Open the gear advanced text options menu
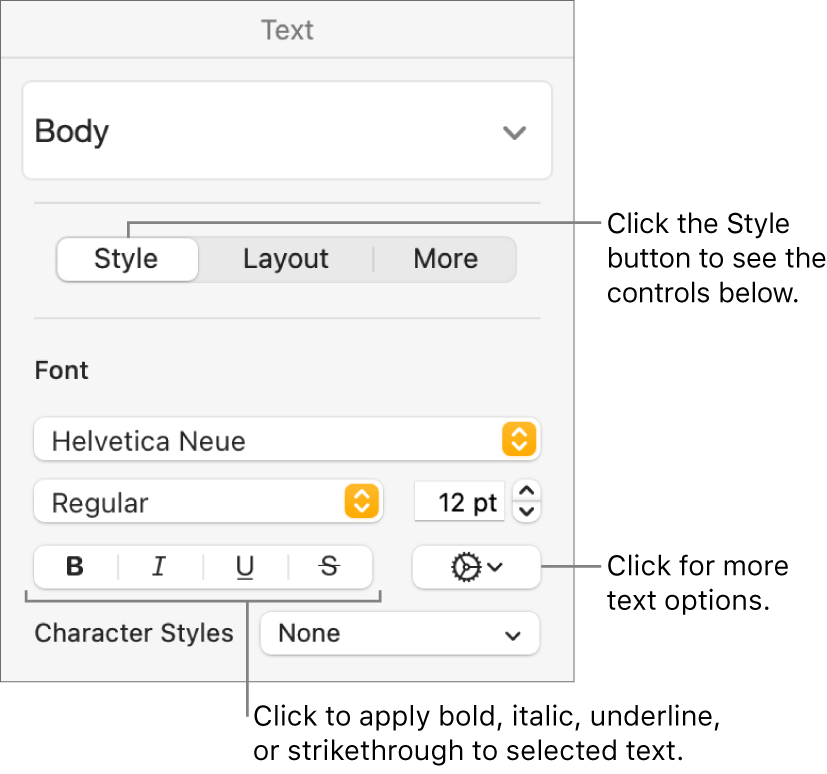This screenshot has width=827, height=774. [x=476, y=567]
